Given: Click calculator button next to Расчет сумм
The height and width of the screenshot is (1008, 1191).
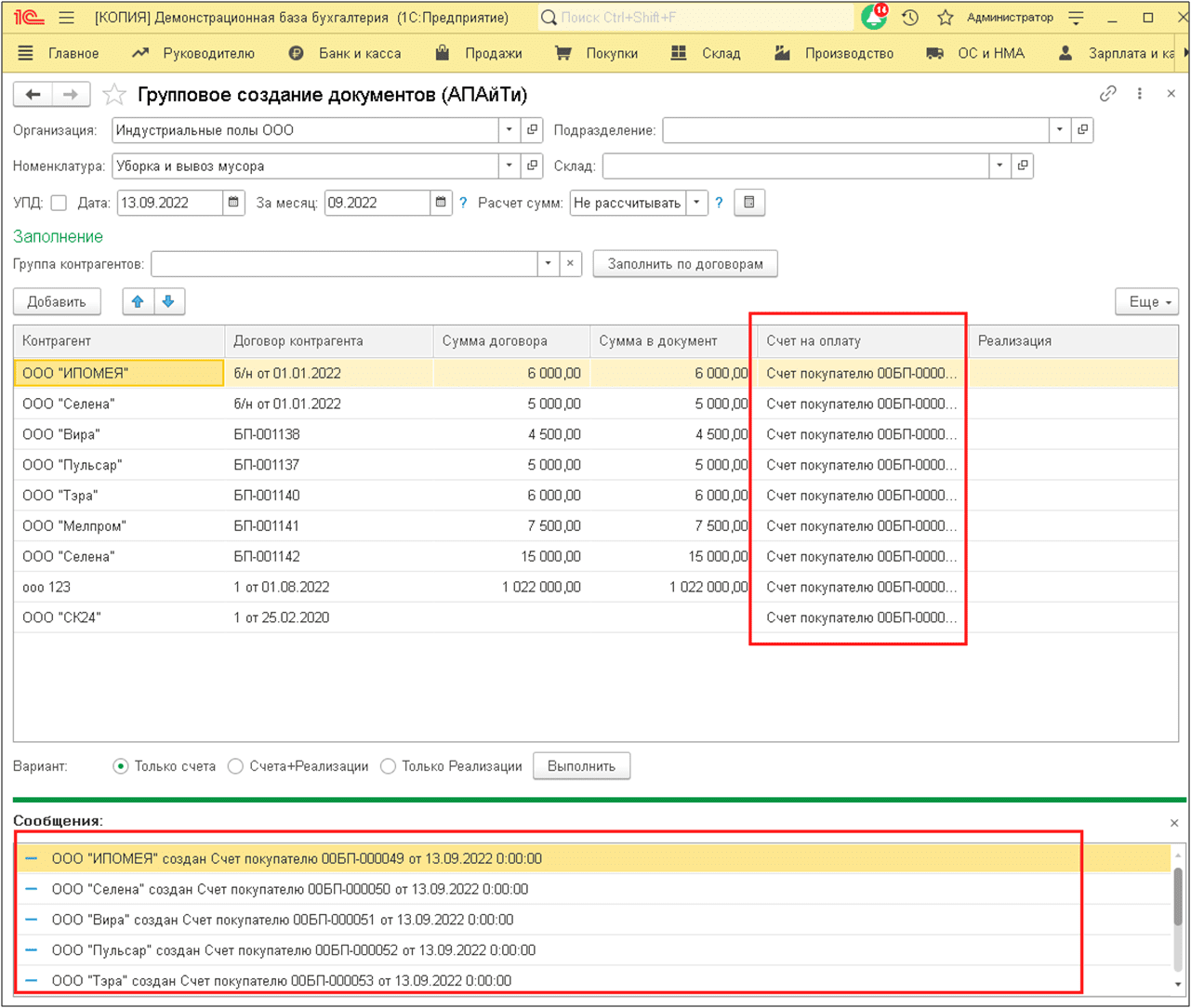Looking at the screenshot, I should coord(749,202).
